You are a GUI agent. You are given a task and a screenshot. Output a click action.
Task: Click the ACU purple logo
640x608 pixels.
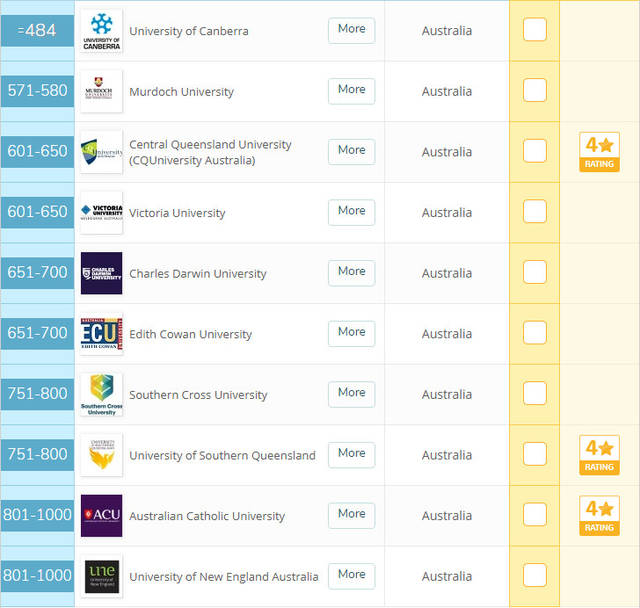click(102, 516)
